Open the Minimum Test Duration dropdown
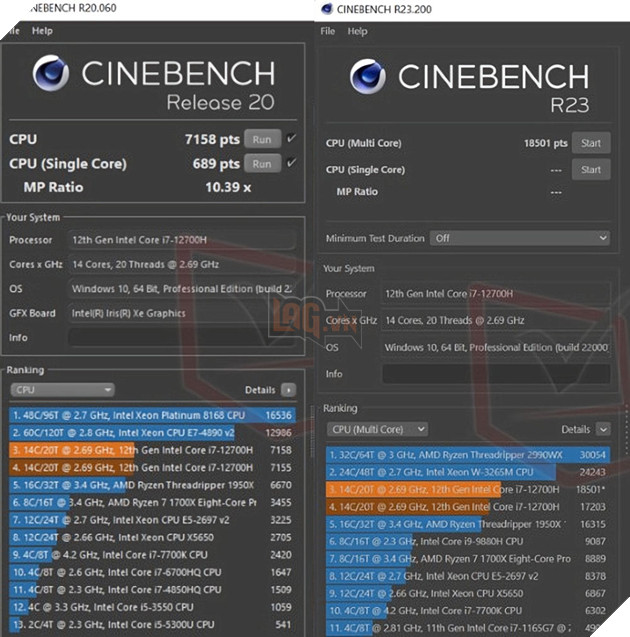This screenshot has height=637, width=630. (520, 238)
